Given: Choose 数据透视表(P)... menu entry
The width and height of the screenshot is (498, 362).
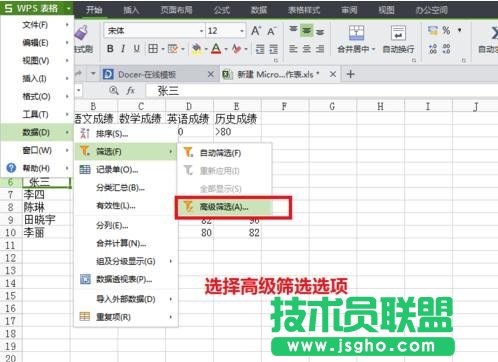Looking at the screenshot, I should (x=126, y=279).
